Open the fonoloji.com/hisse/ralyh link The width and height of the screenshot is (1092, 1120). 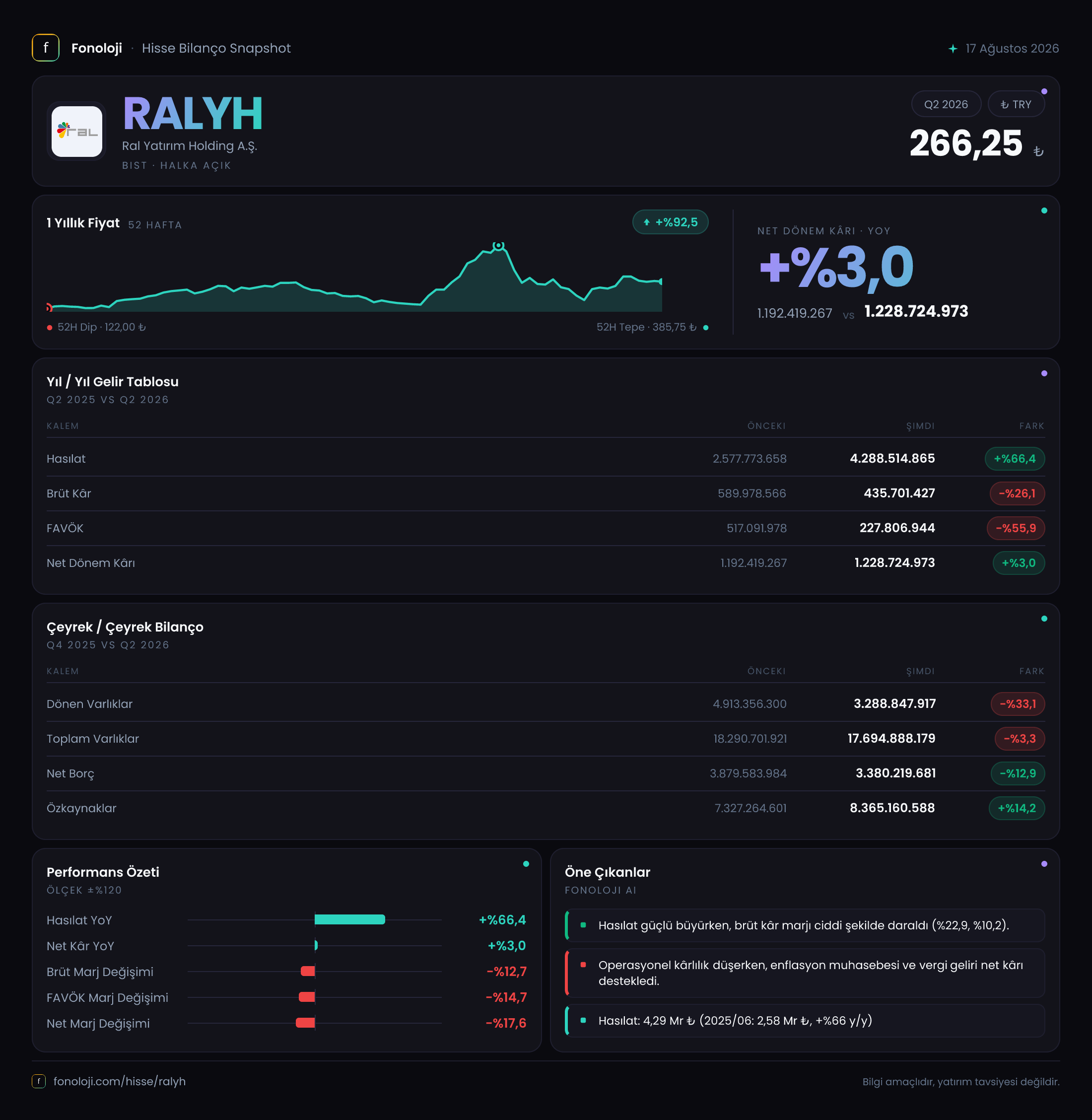[x=119, y=1081]
